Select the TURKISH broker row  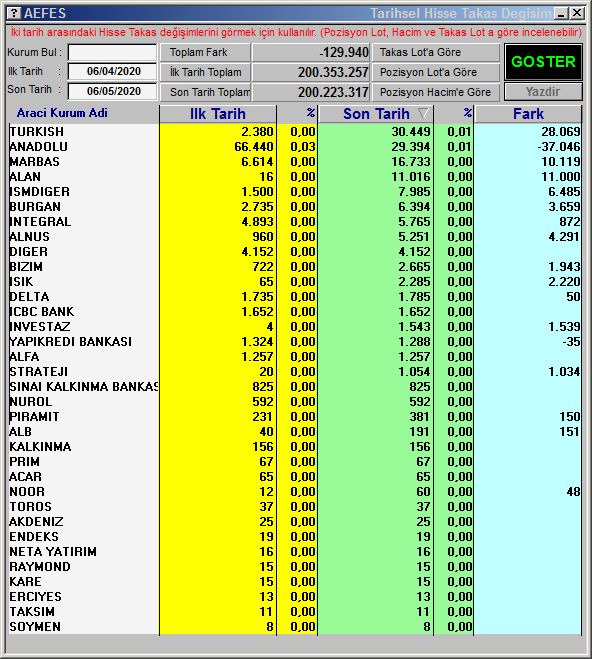point(295,132)
